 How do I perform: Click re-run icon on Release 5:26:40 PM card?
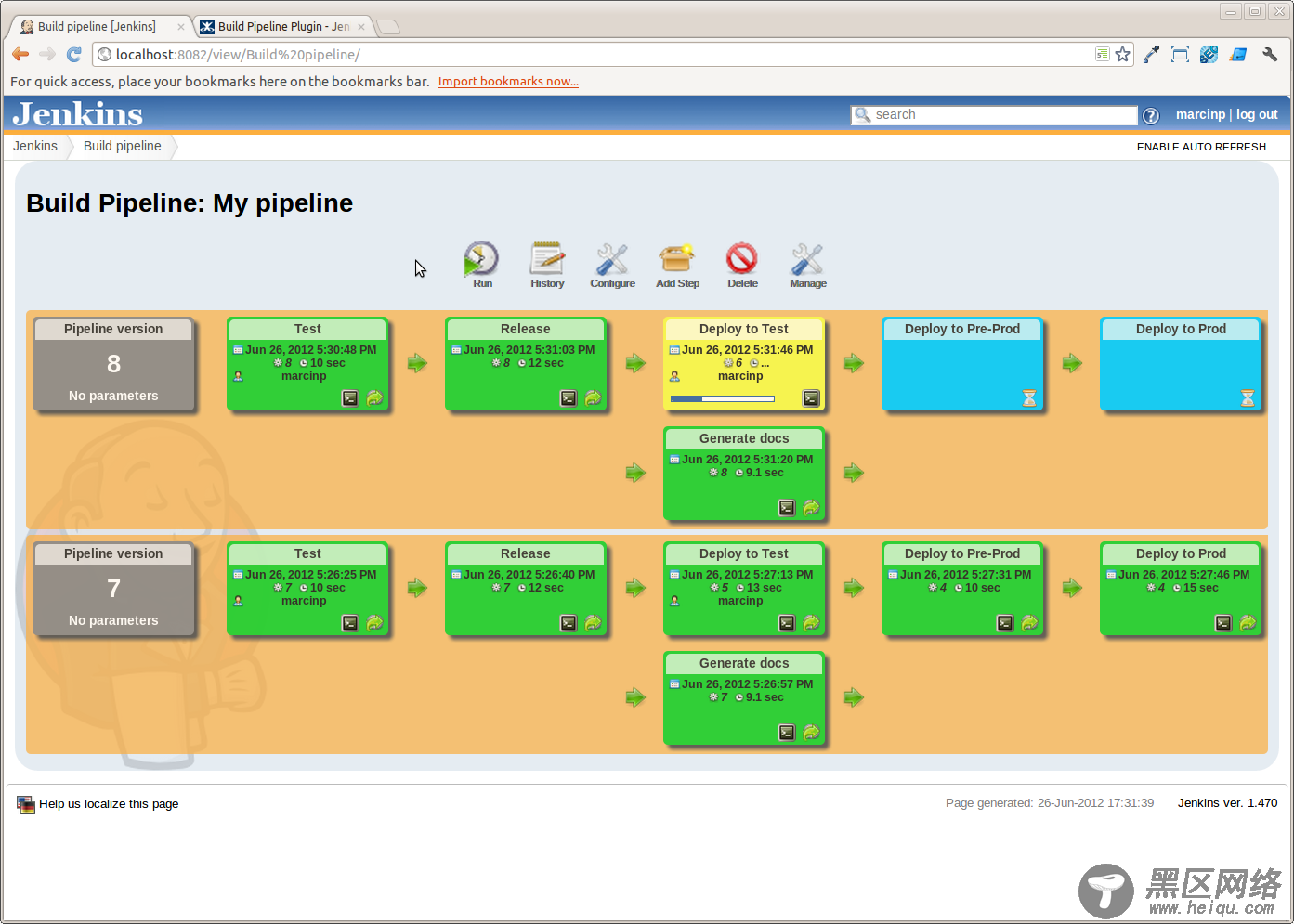click(x=593, y=623)
